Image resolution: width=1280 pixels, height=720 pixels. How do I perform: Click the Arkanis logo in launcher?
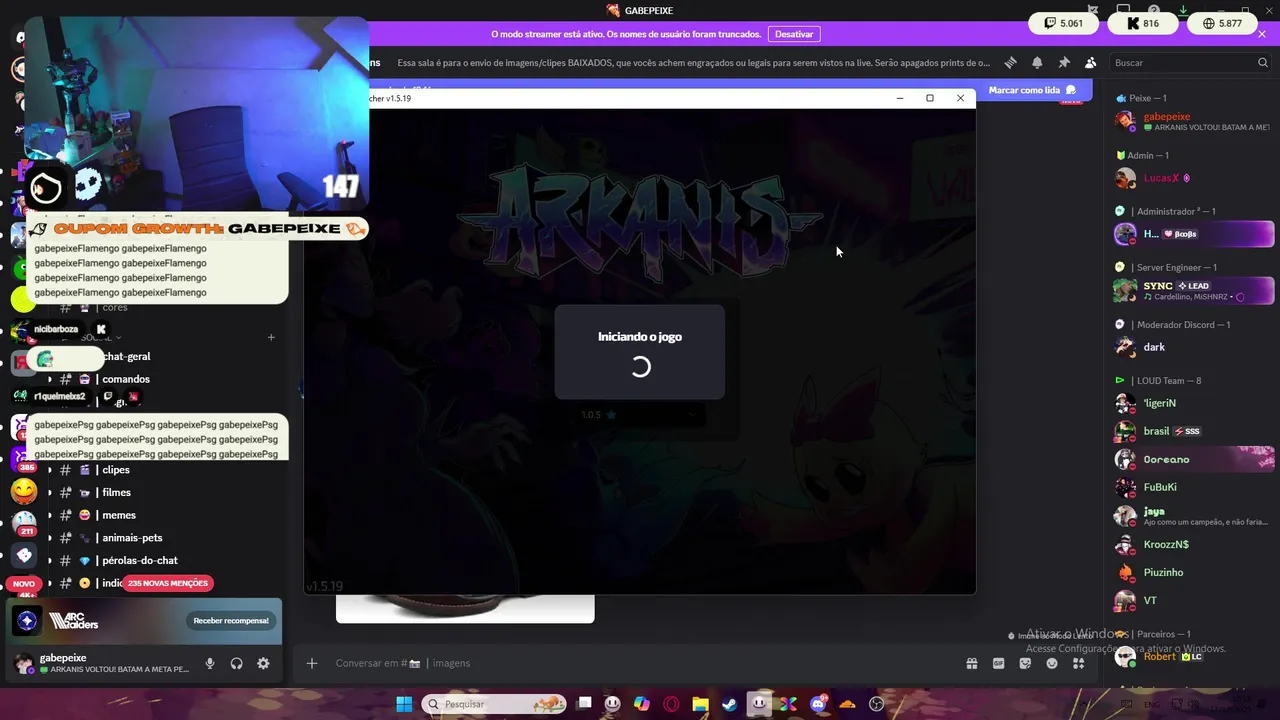640,220
